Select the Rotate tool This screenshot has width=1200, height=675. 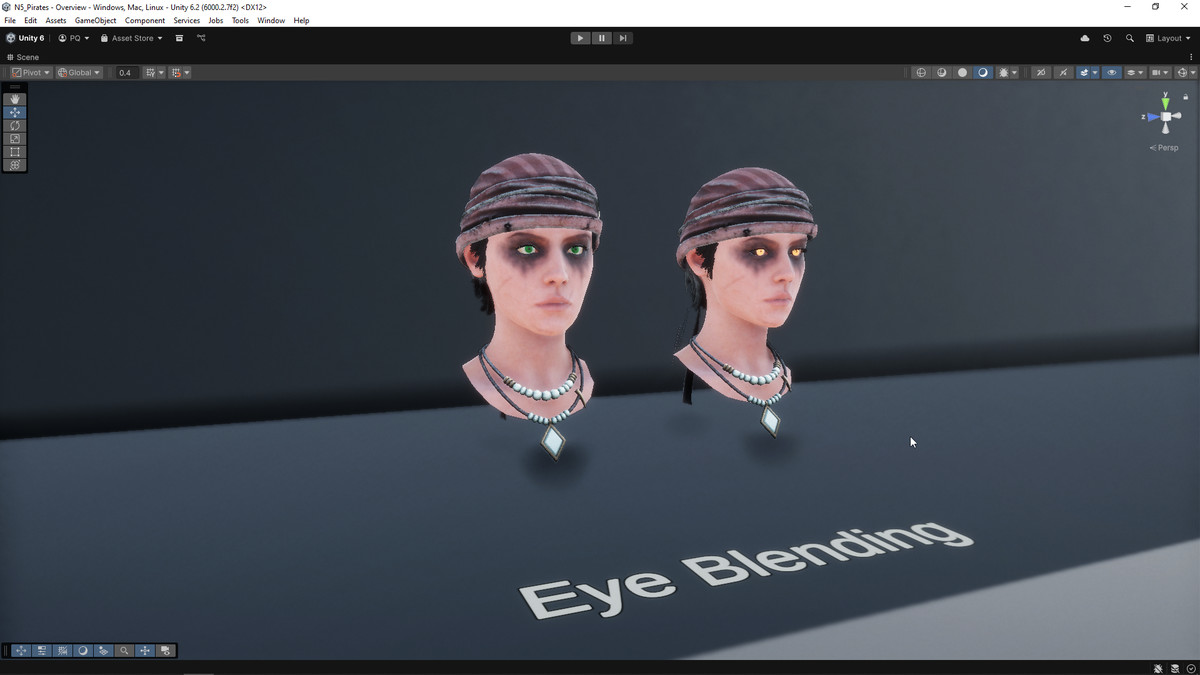point(14,125)
